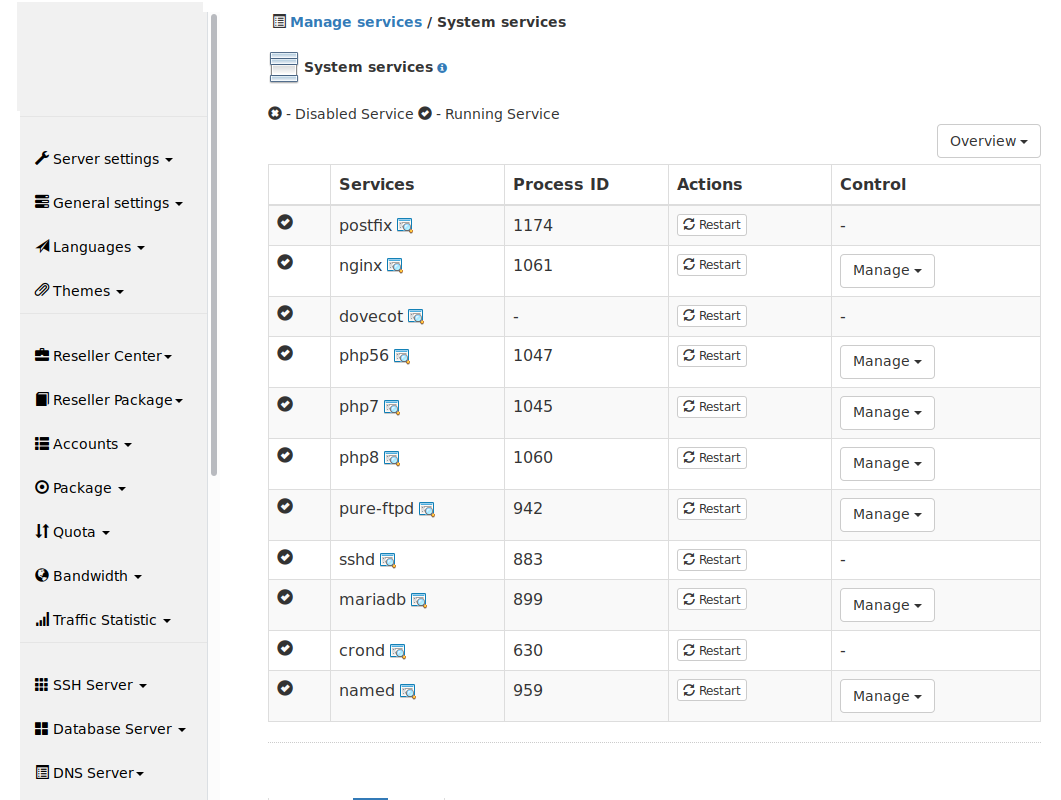Expand the DNS Server menu
Image resolution: width=1061 pixels, height=800 pixels.
pyautogui.click(x=89, y=773)
